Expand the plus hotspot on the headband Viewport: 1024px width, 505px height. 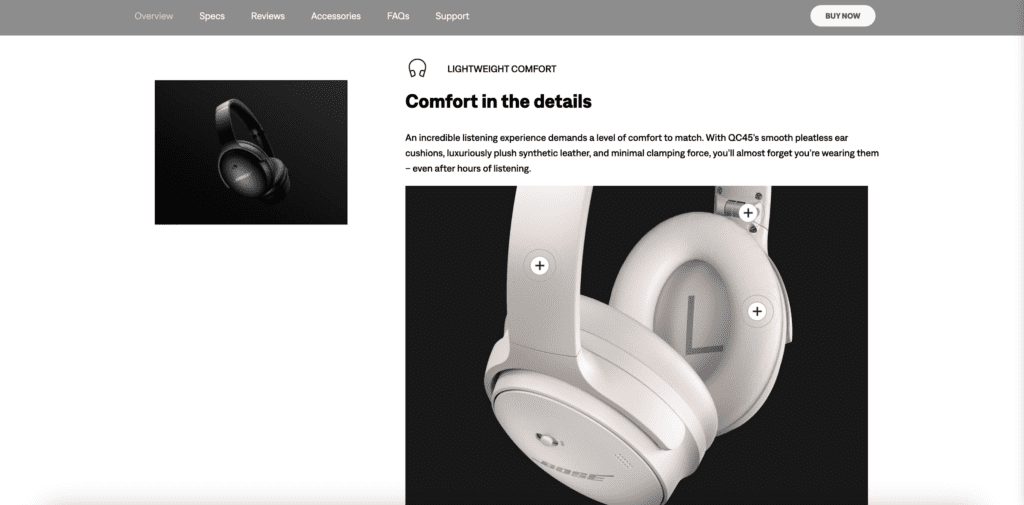539,265
